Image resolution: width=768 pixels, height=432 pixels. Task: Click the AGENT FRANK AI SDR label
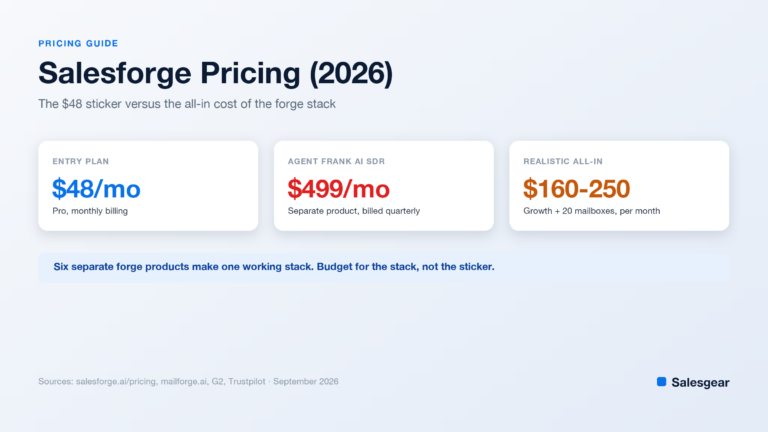(336, 161)
